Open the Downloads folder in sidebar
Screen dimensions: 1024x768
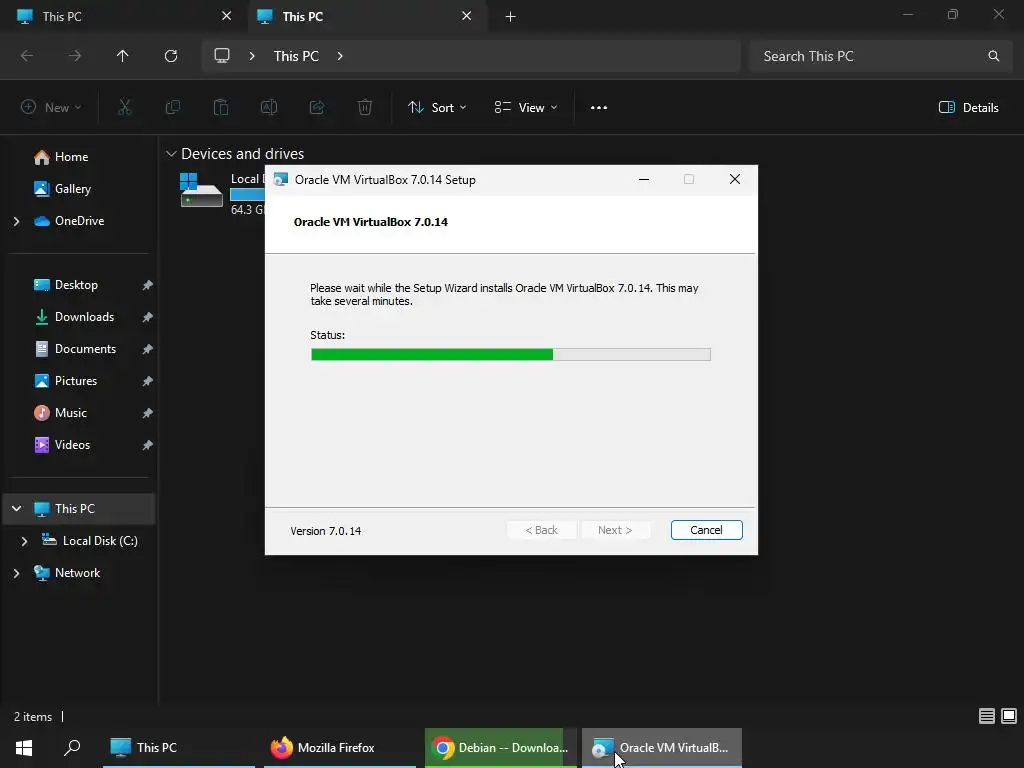(x=84, y=317)
